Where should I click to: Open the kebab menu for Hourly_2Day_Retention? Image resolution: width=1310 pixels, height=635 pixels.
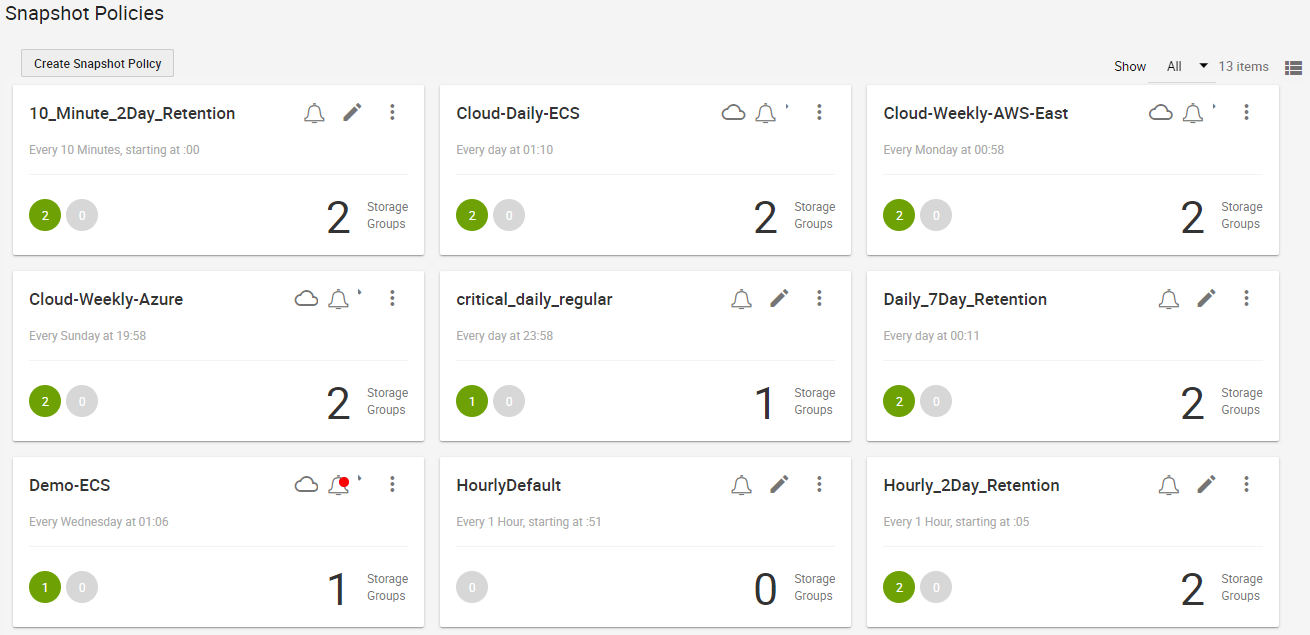click(1246, 484)
